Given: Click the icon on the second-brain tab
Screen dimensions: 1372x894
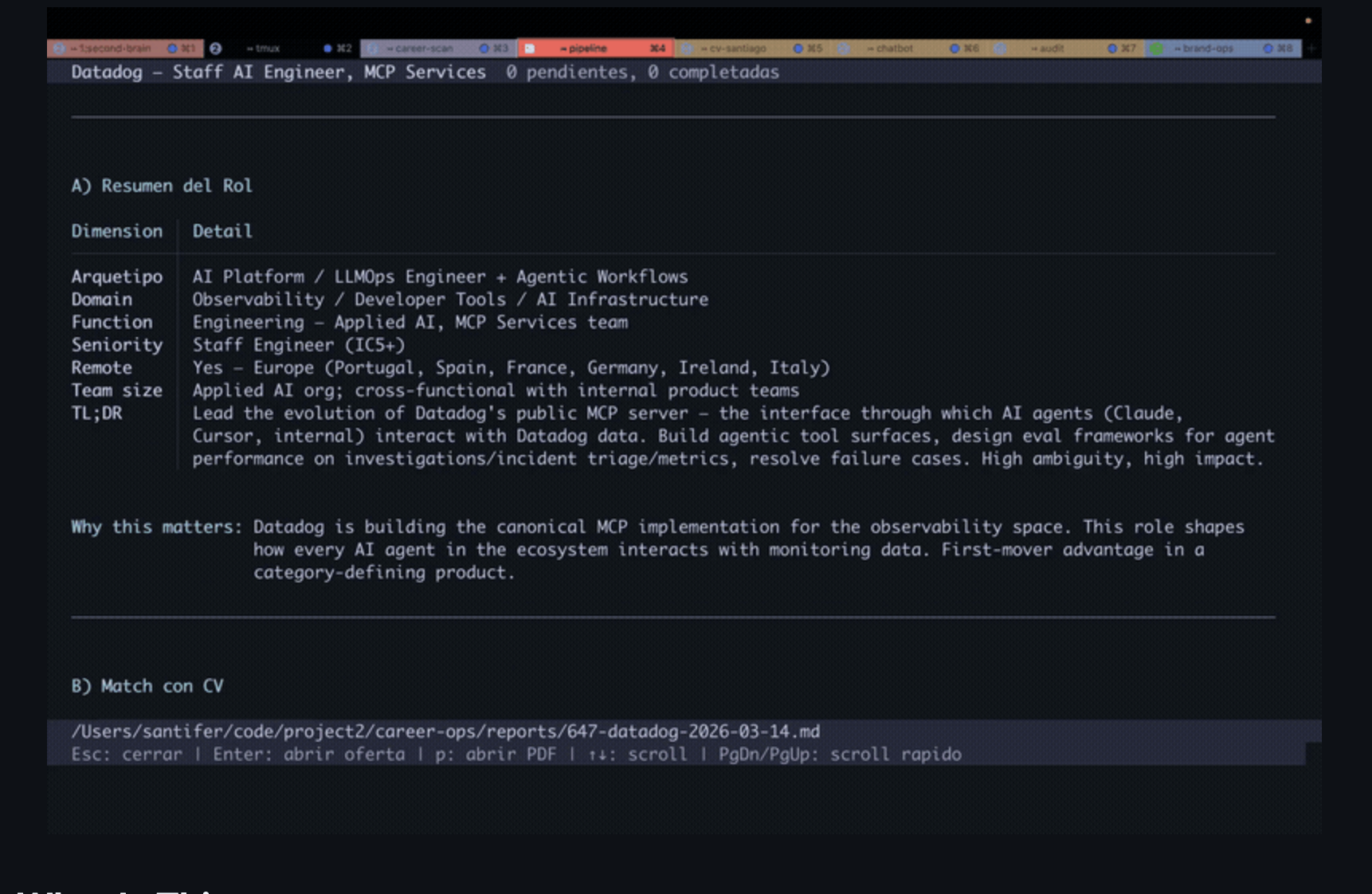Looking at the screenshot, I should tap(58, 49).
